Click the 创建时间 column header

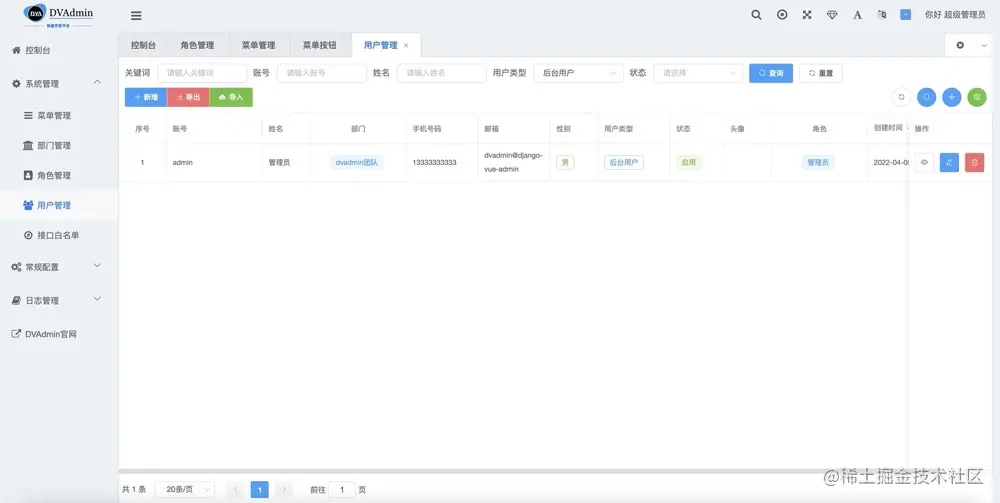(x=888, y=128)
